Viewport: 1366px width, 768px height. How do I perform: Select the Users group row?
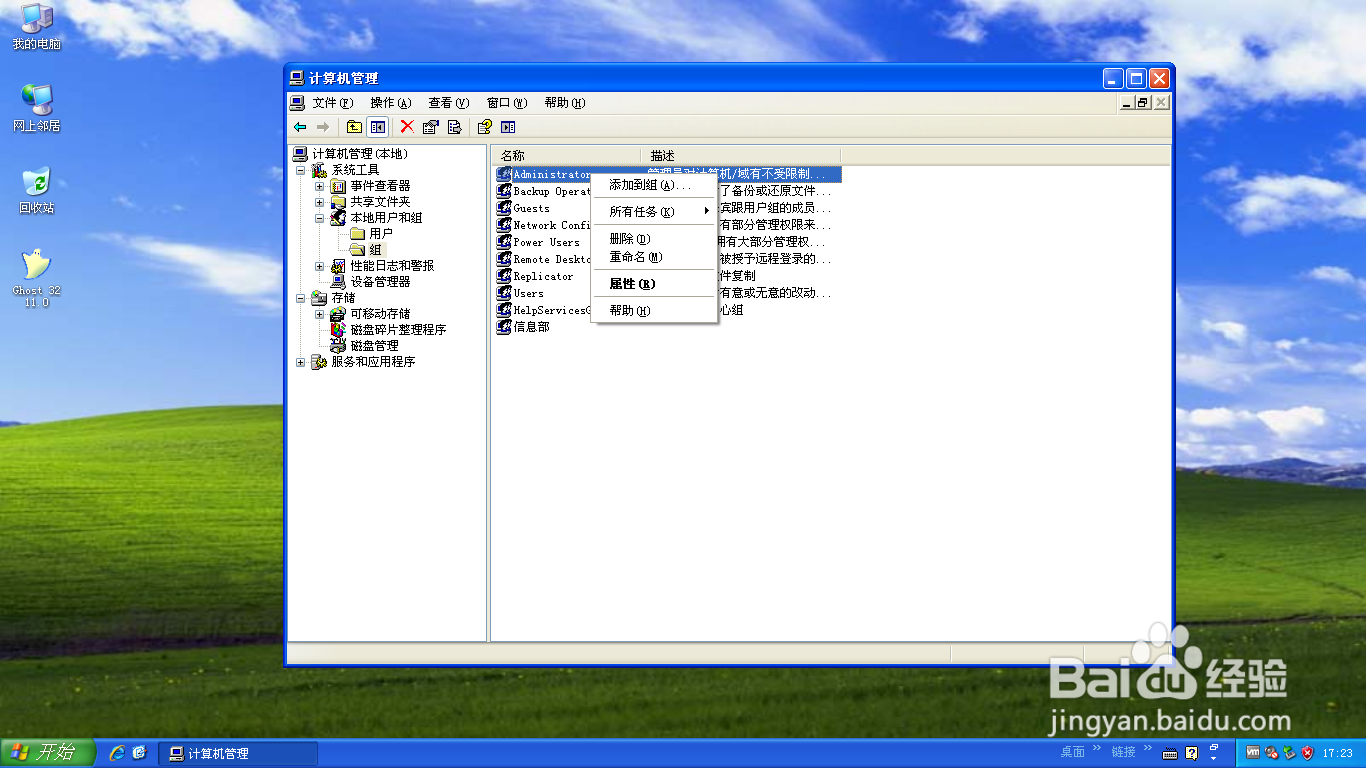coord(520,293)
